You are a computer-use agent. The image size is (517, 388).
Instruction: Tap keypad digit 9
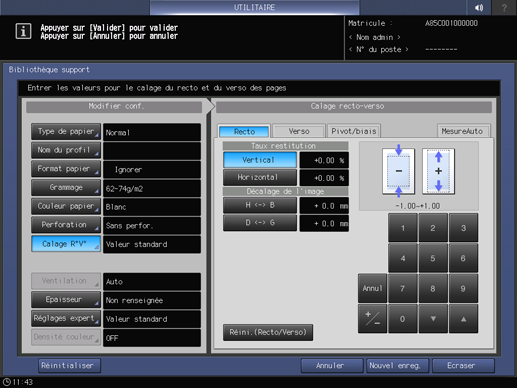pyautogui.click(x=463, y=288)
